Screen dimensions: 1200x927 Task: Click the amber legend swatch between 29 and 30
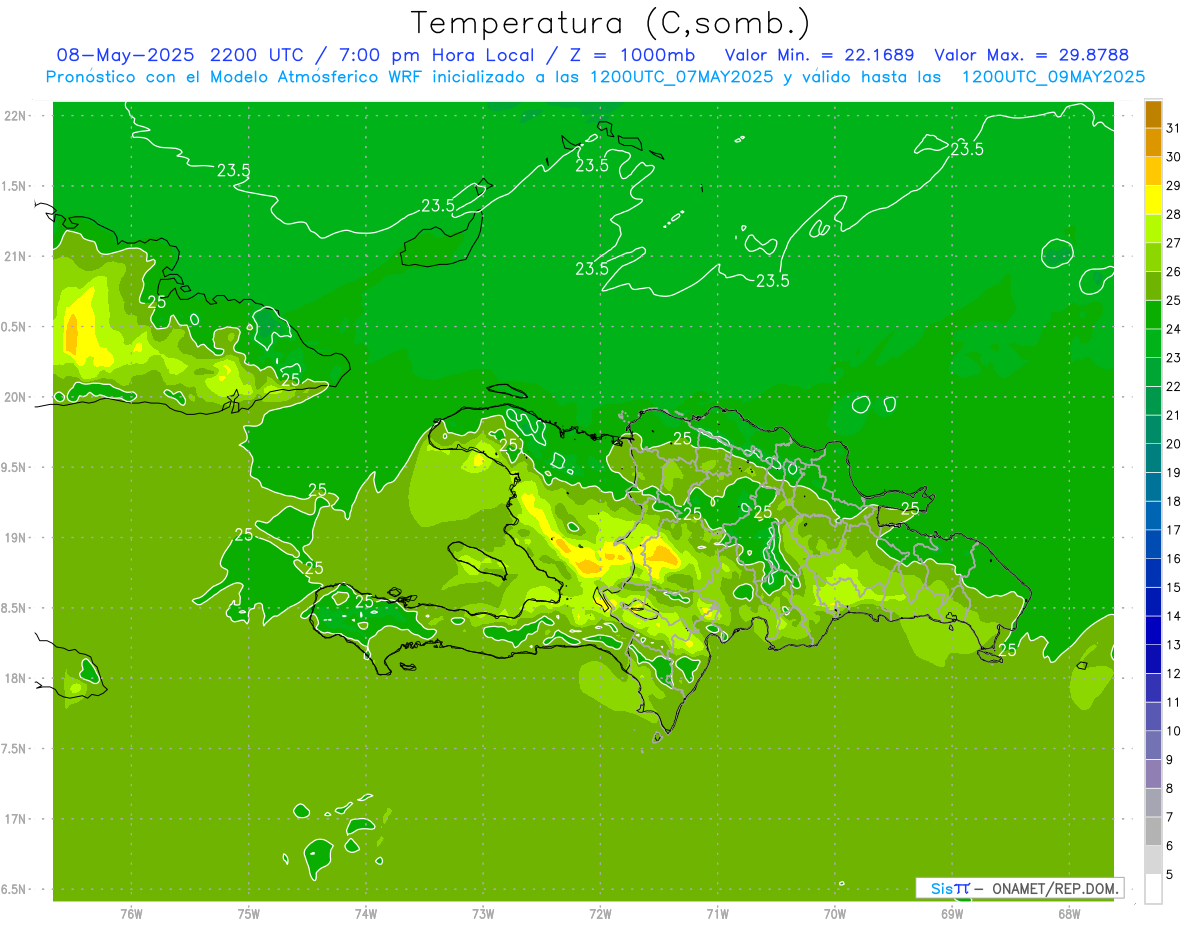tap(1153, 171)
